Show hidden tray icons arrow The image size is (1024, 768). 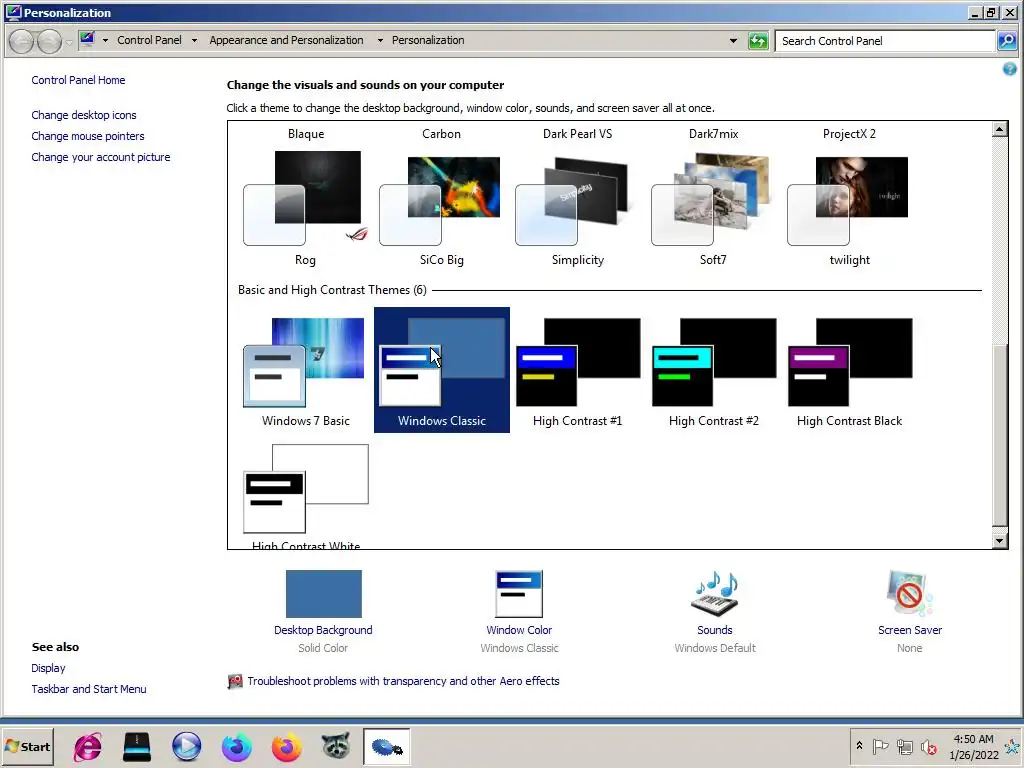pos(859,746)
